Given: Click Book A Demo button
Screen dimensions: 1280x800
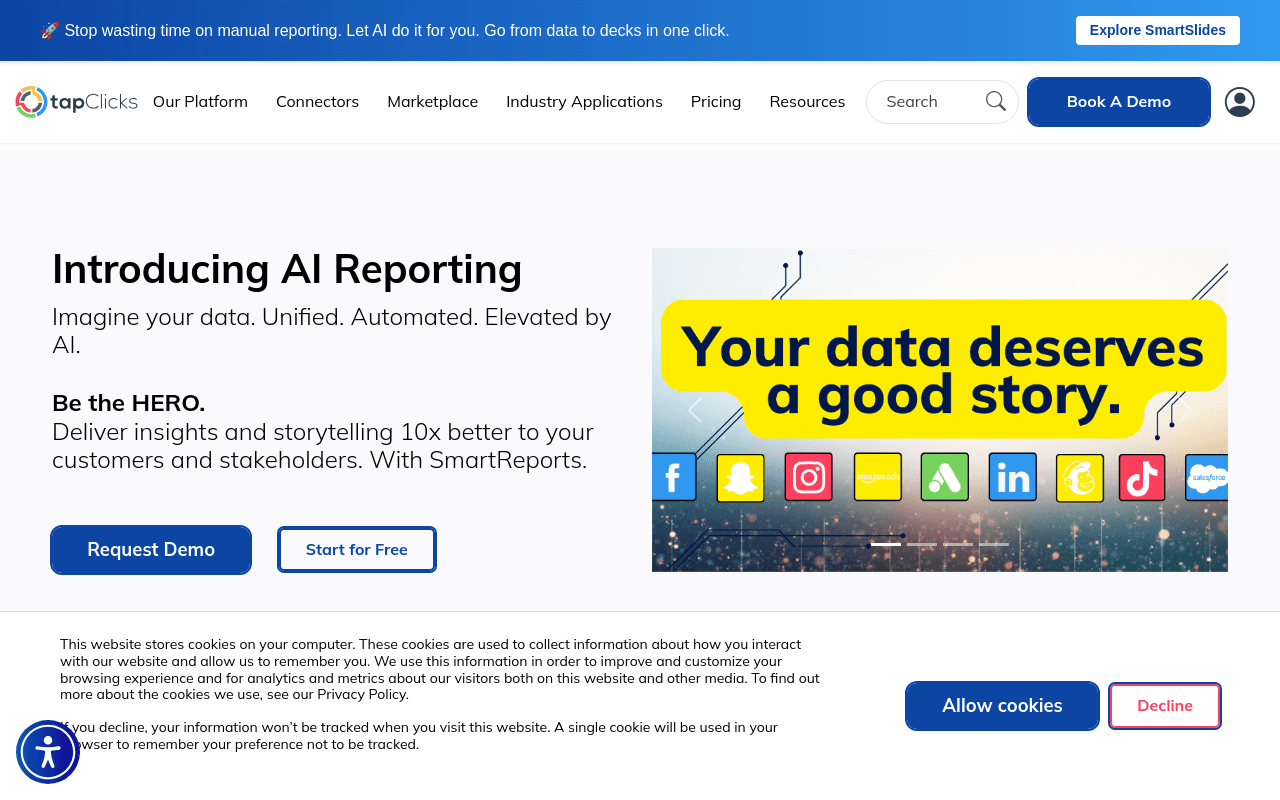Looking at the screenshot, I should tap(1119, 102).
